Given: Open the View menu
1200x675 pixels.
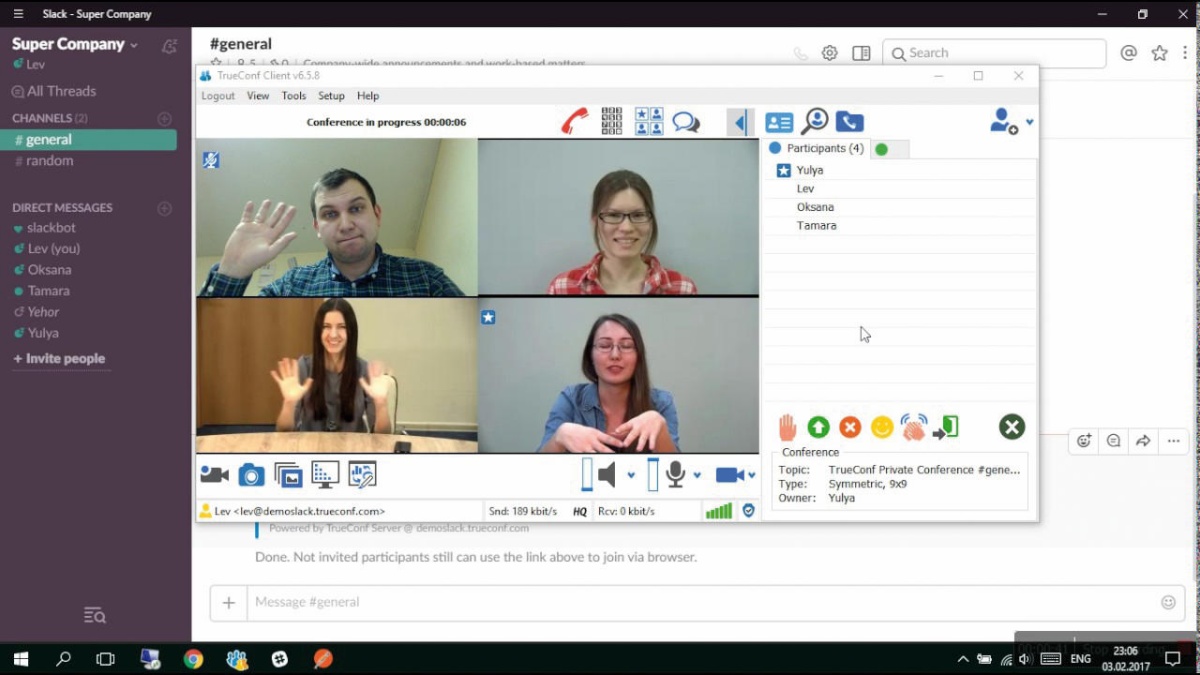Looking at the screenshot, I should 258,96.
